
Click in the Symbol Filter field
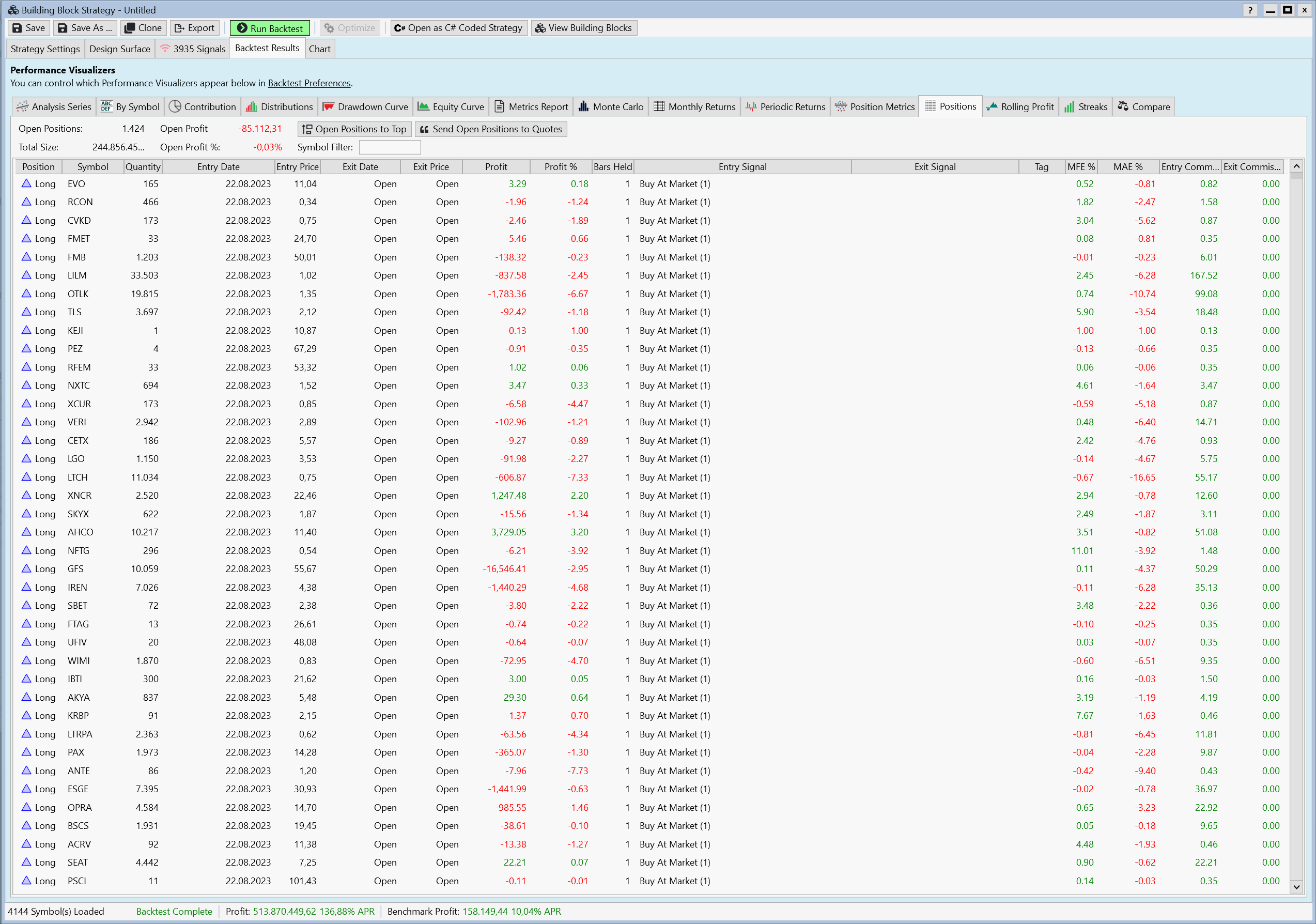click(x=389, y=147)
